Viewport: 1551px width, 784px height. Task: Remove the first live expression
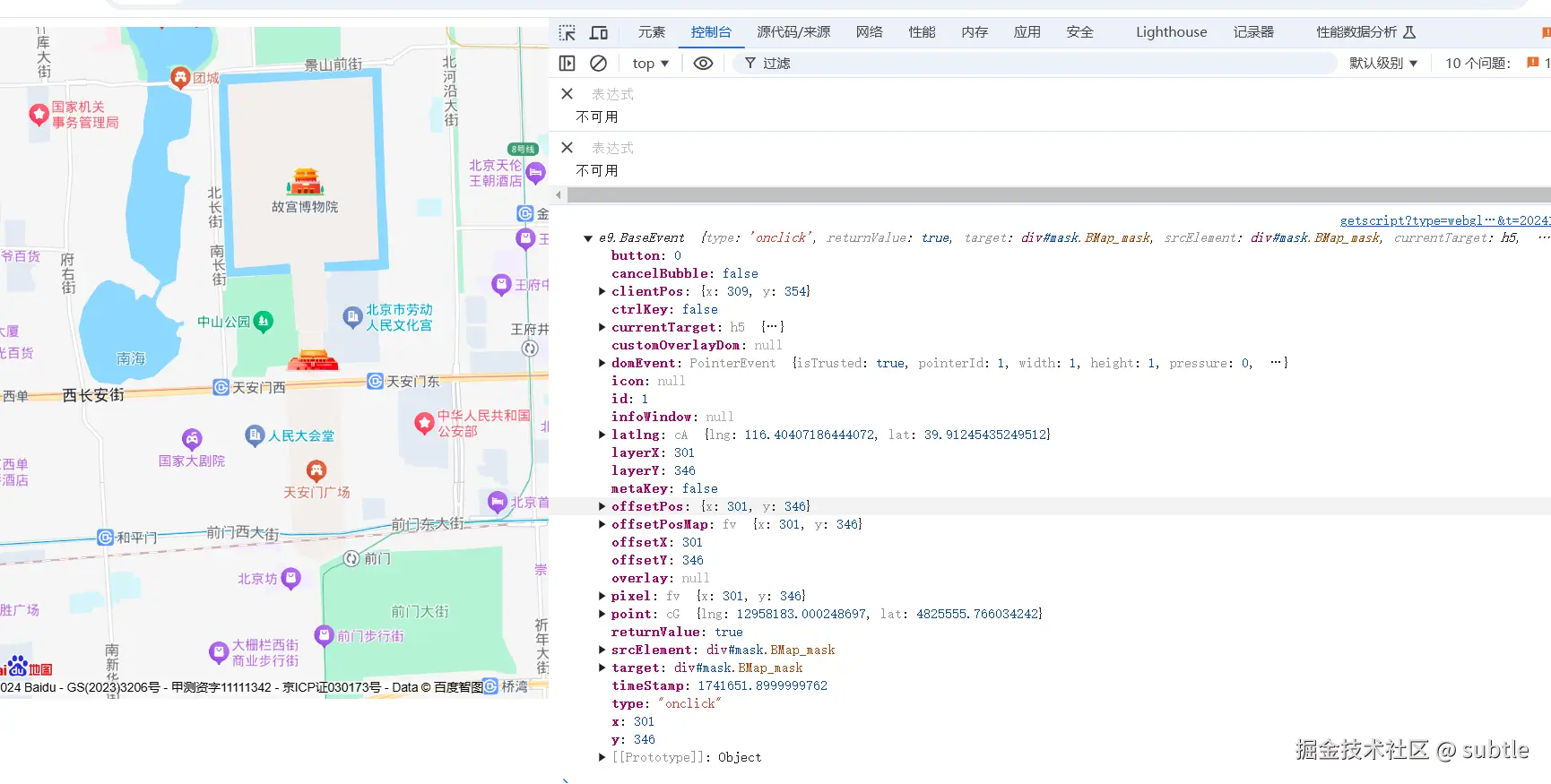[x=567, y=94]
